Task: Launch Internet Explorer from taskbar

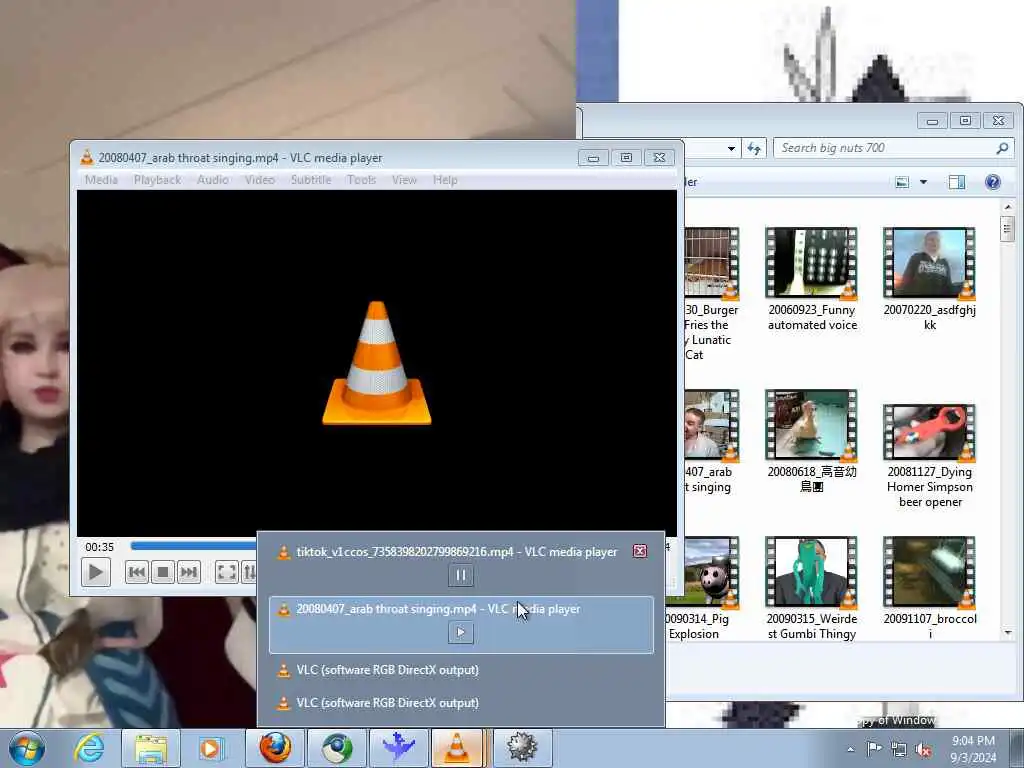Action: click(x=89, y=748)
